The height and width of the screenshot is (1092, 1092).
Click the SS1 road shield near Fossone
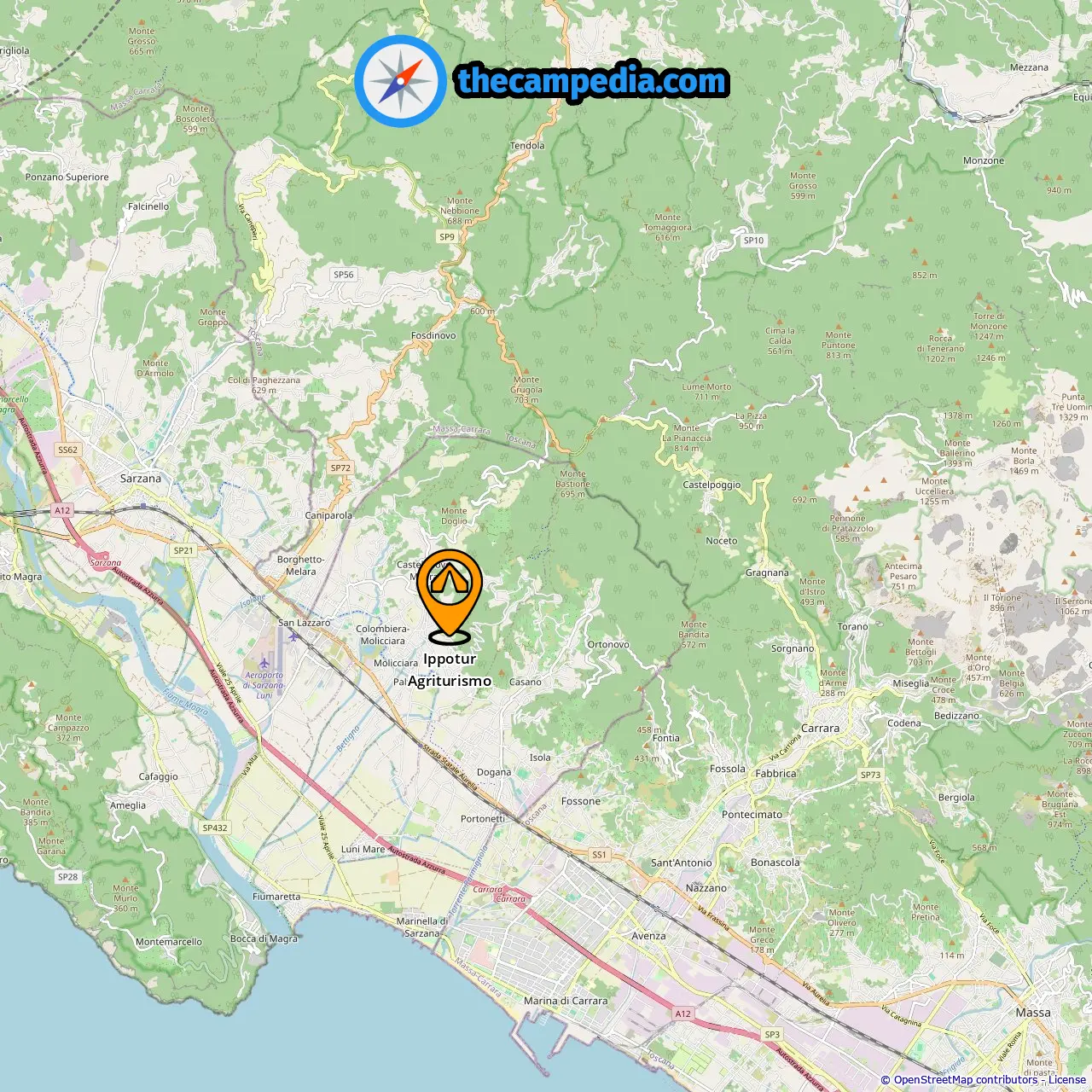point(599,854)
